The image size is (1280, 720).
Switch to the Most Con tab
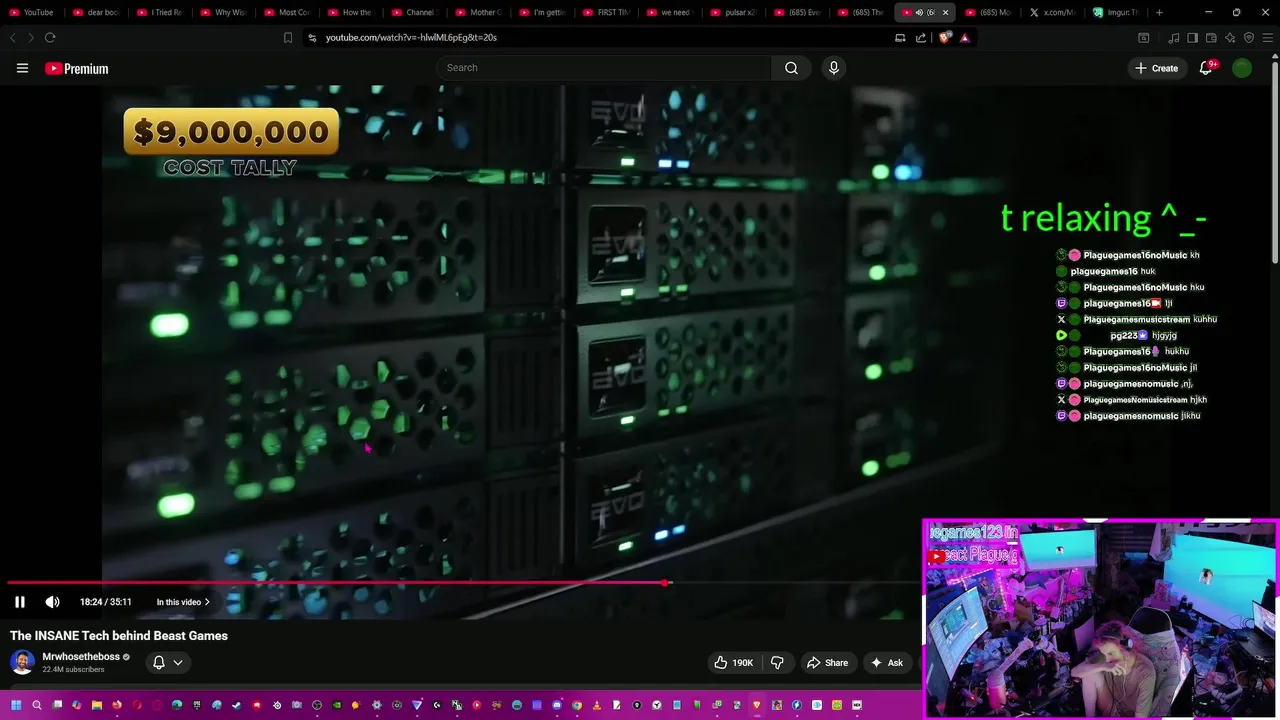287,12
